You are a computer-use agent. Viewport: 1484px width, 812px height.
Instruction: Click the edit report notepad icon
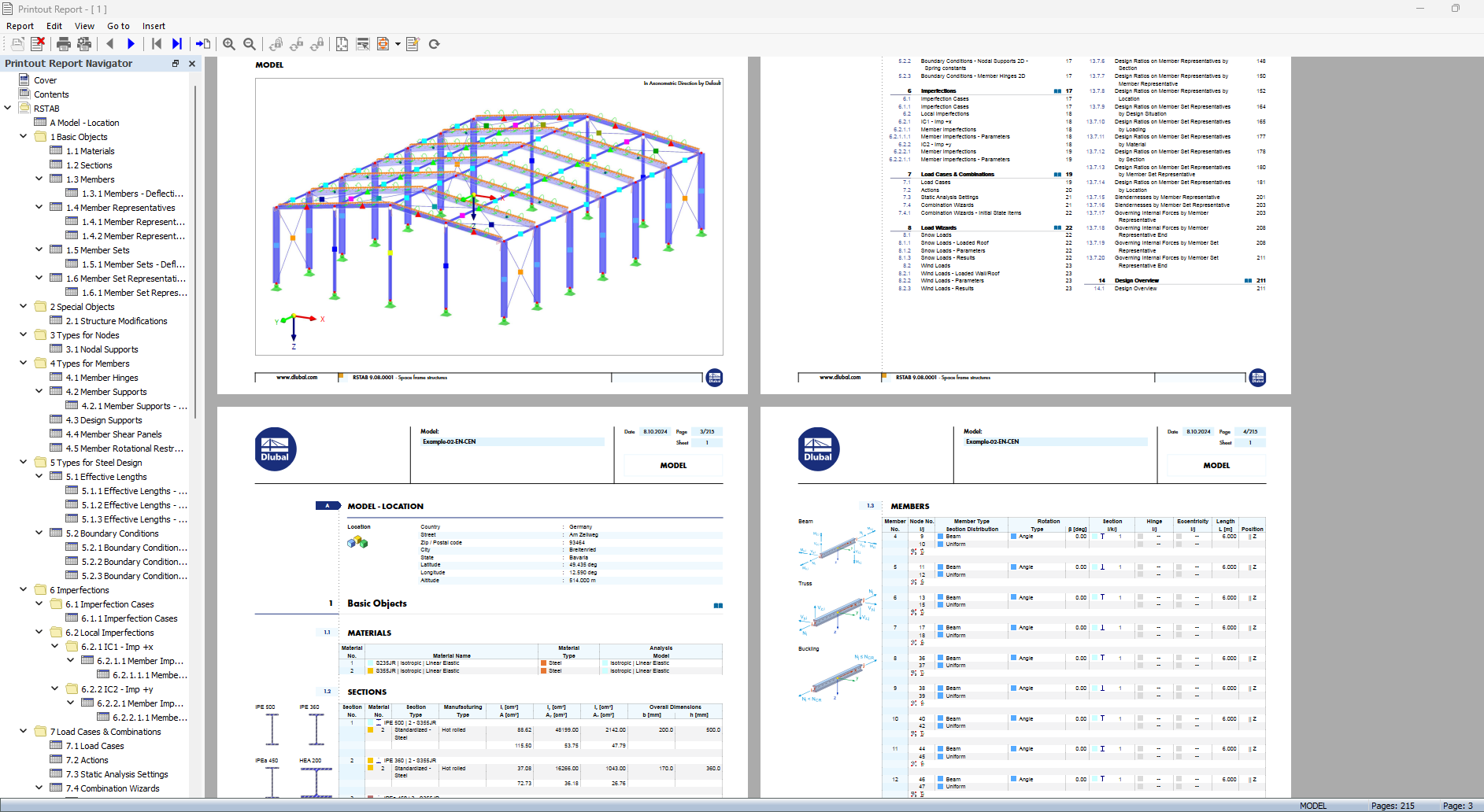(x=413, y=44)
